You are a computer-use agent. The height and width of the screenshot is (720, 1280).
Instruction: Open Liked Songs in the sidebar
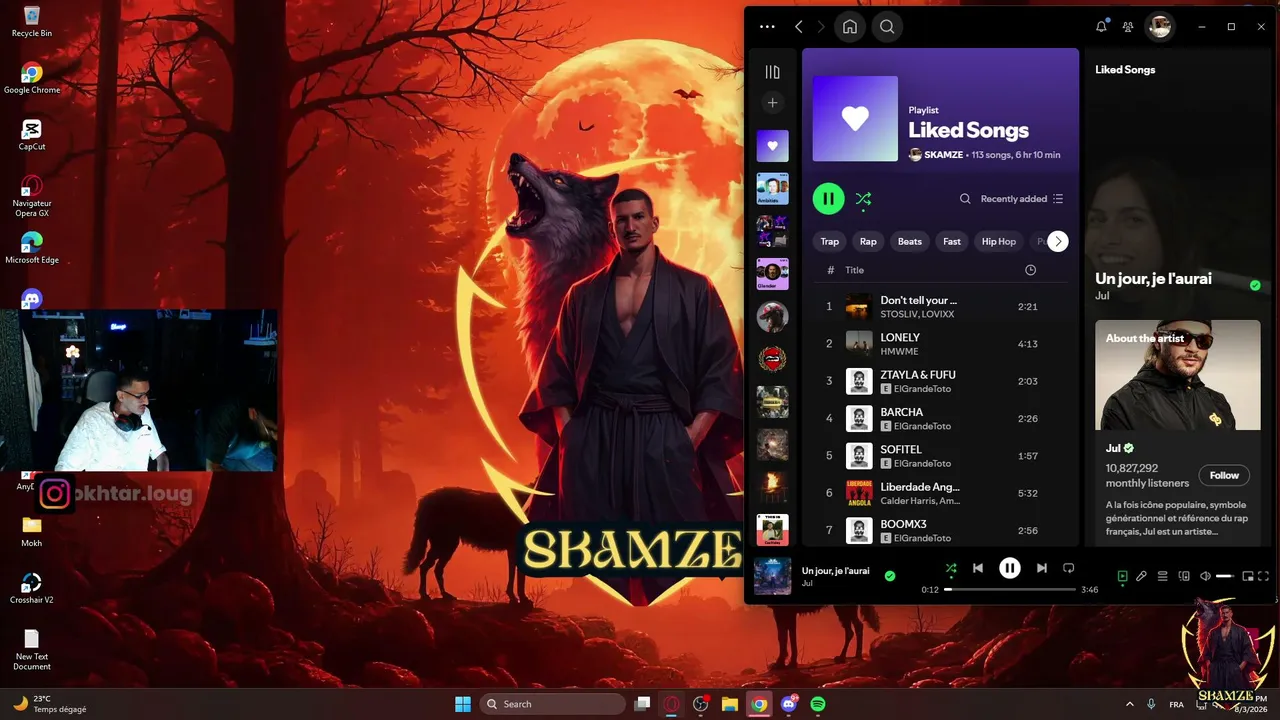click(772, 146)
